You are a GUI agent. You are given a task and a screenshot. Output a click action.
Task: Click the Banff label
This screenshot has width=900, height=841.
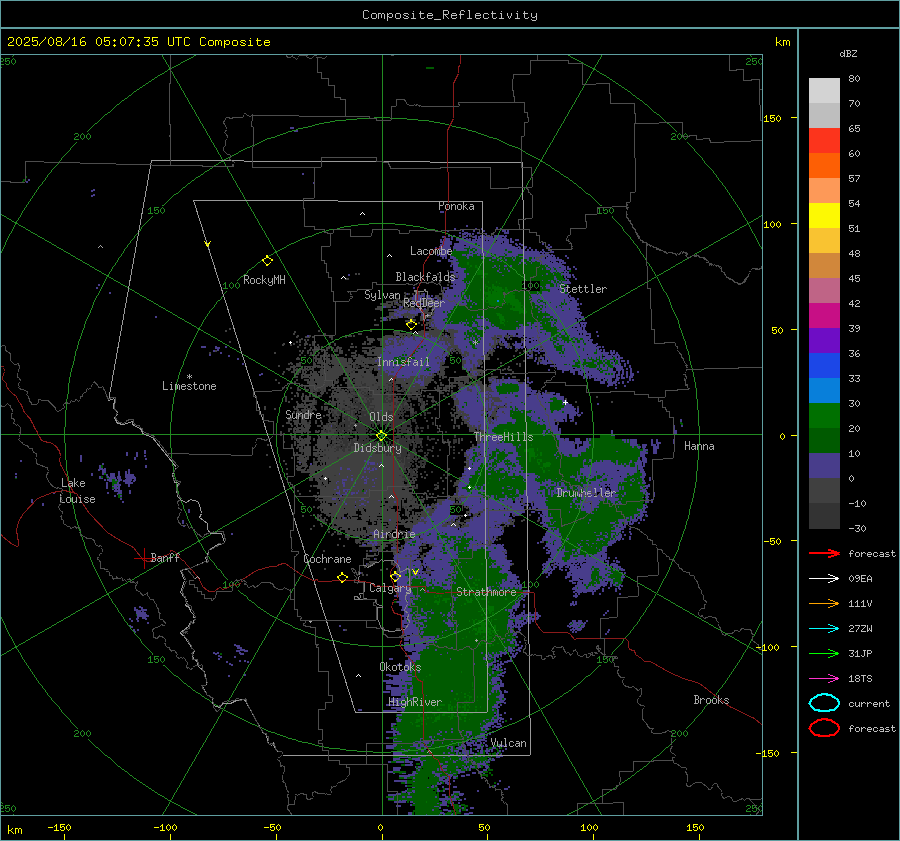[165, 557]
